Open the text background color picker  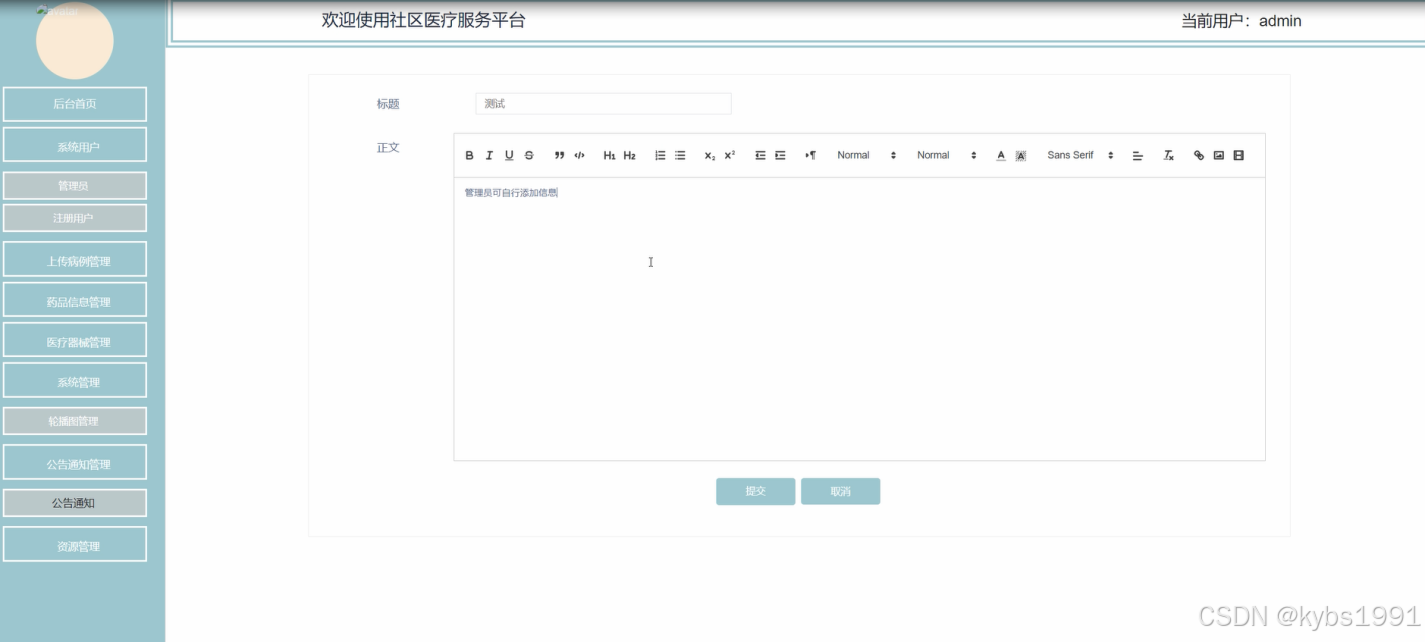pos(1021,155)
